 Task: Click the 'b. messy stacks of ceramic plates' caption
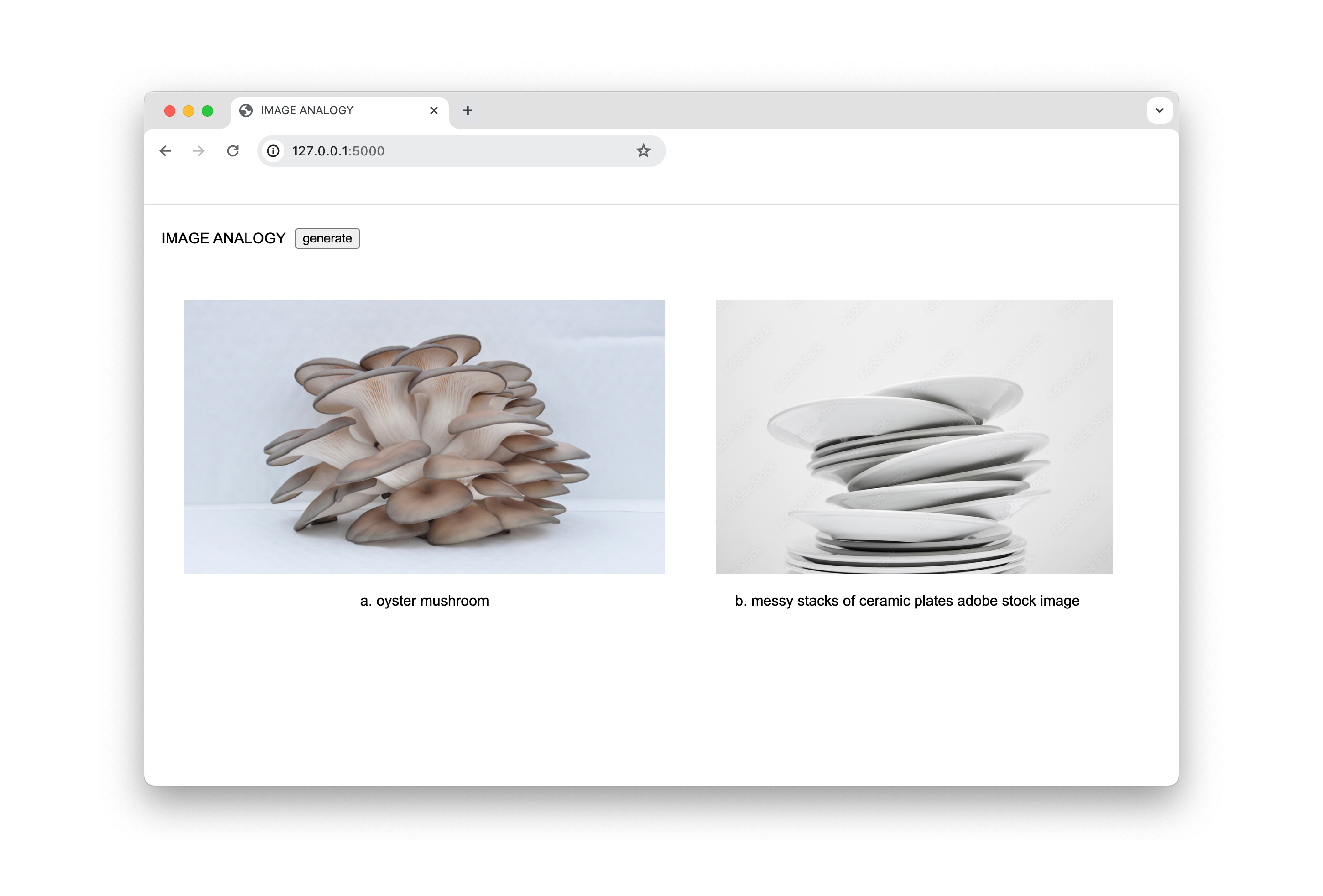pos(907,601)
